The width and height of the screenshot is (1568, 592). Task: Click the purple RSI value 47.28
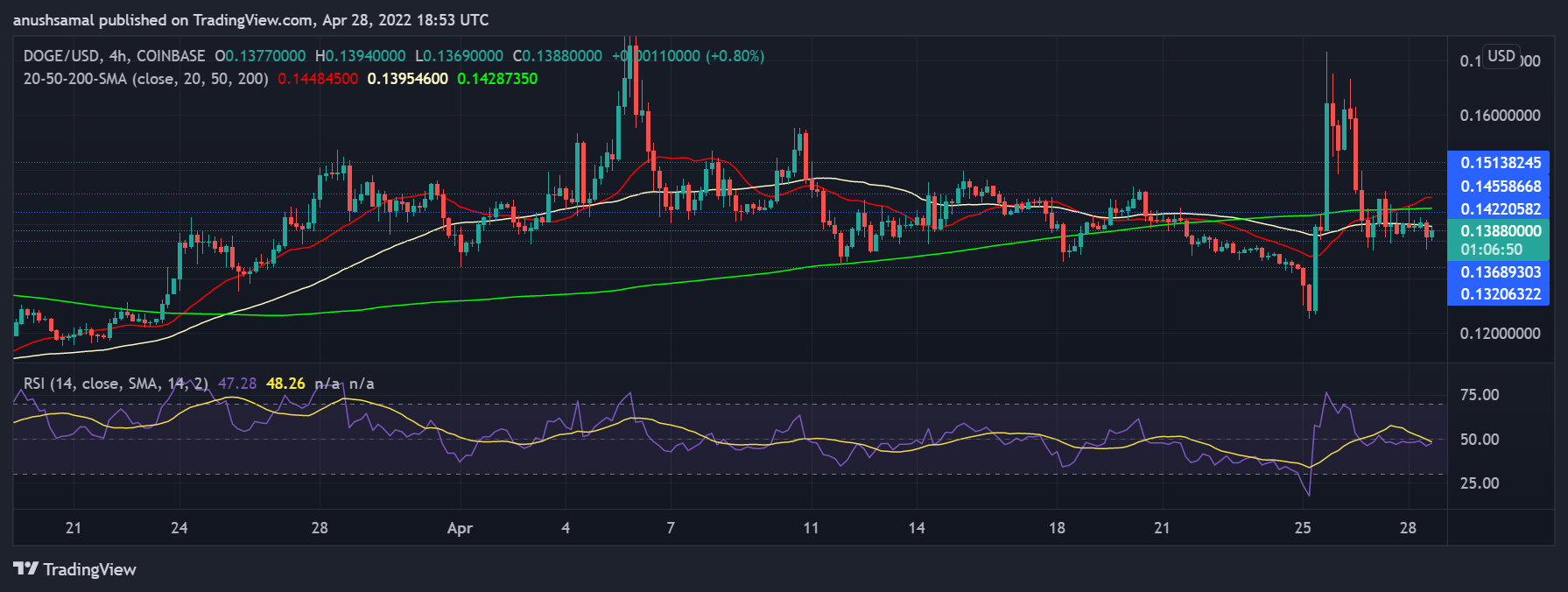coord(237,384)
